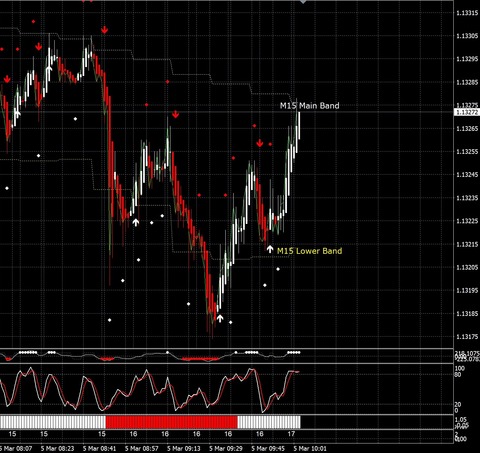Click the 5 Mar 10:01 time label
This screenshot has width=480, height=453.
310,448
